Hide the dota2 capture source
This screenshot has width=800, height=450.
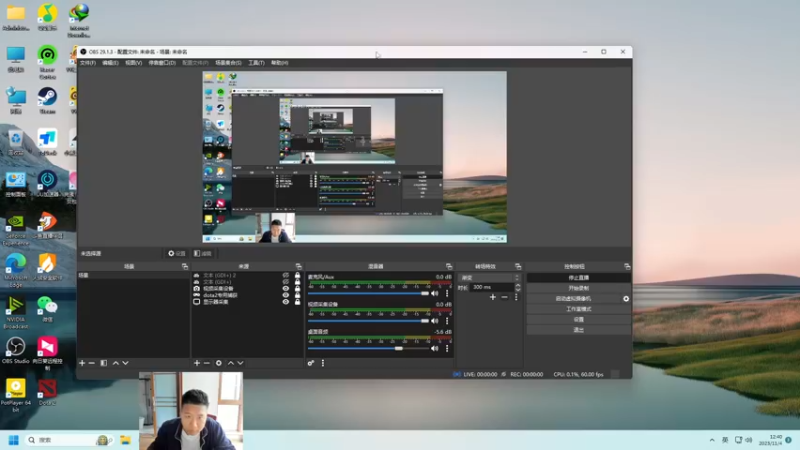point(286,295)
